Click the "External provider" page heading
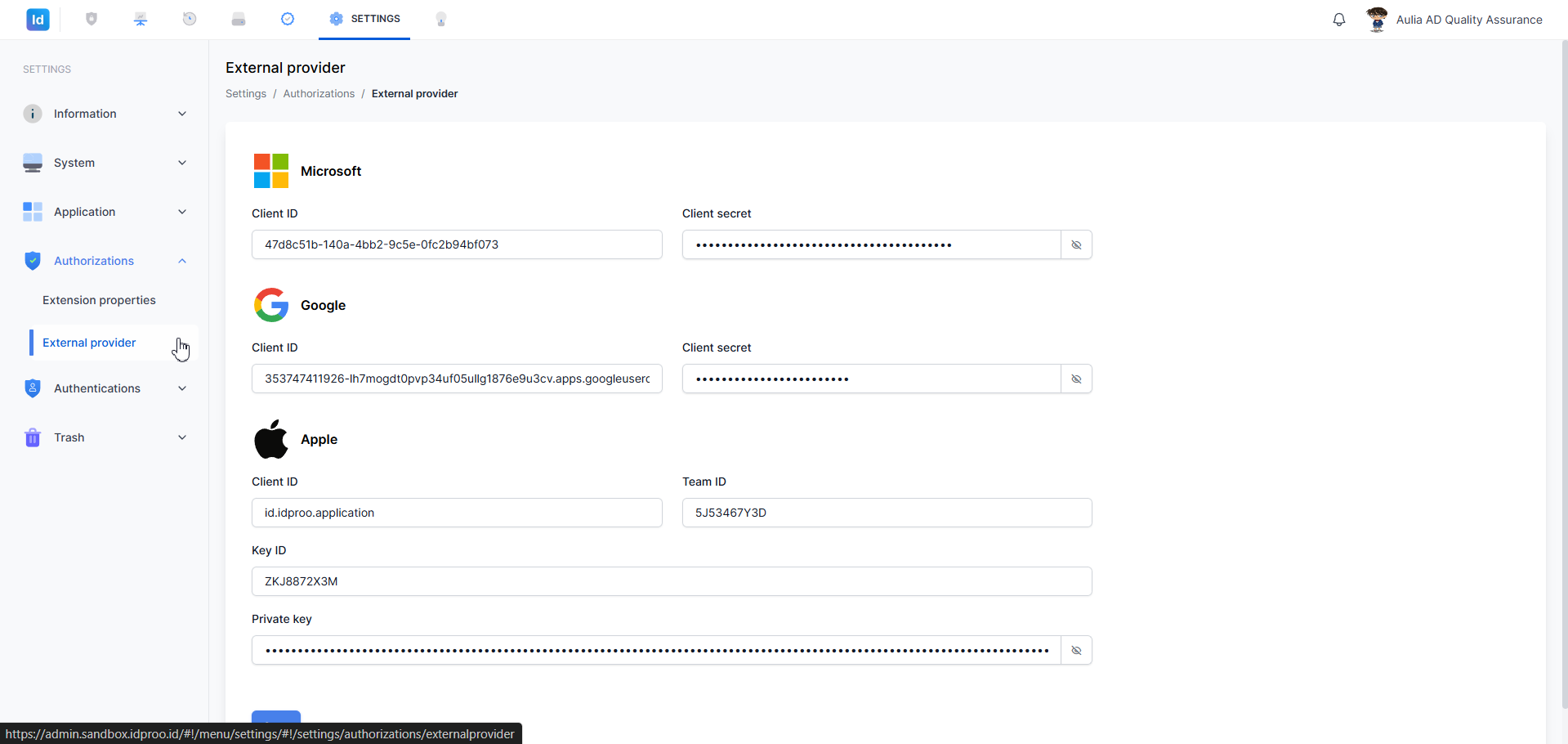The width and height of the screenshot is (1568, 744). tap(285, 68)
